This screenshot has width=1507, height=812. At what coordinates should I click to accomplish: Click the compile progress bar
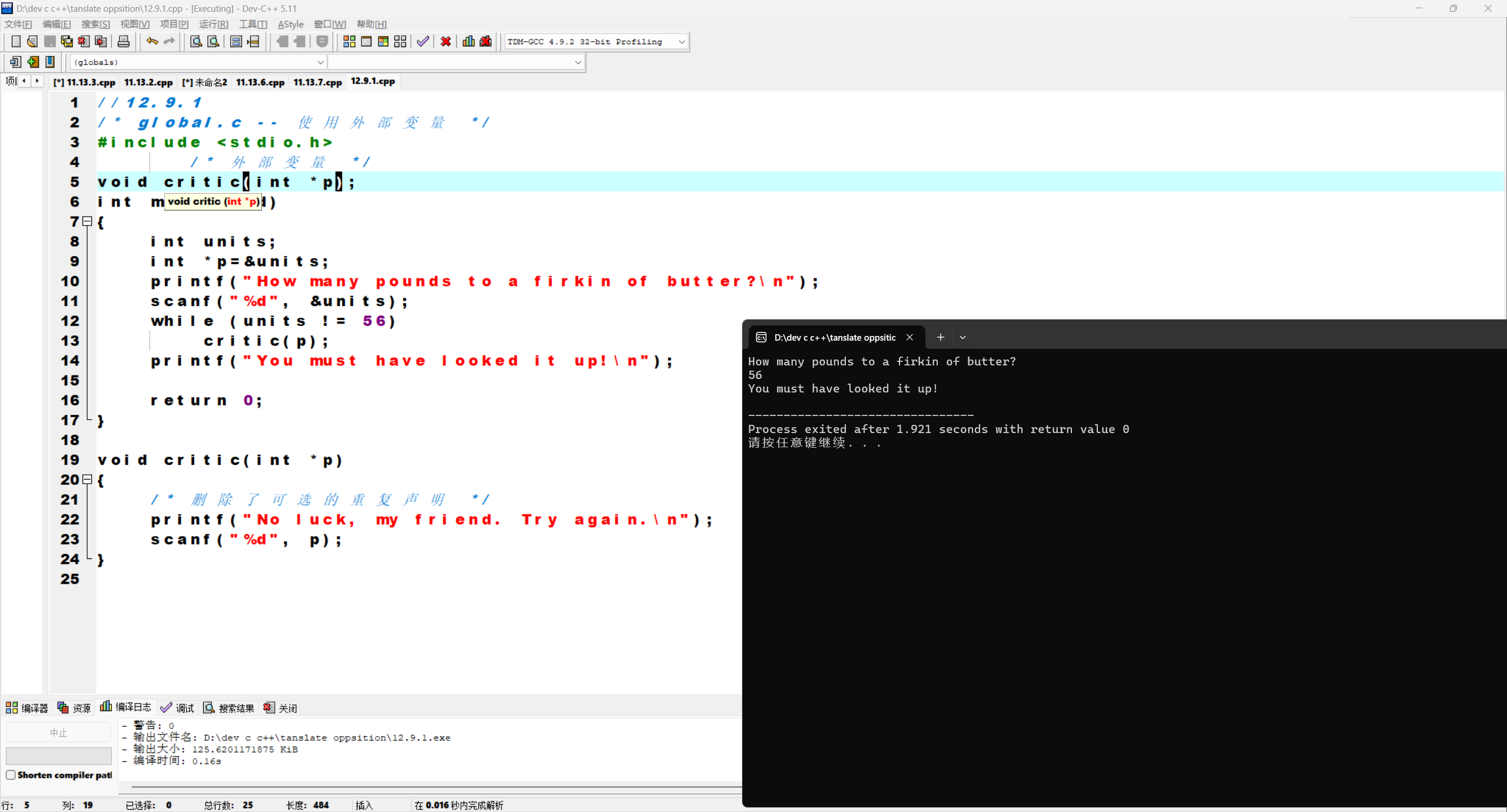tap(58, 756)
